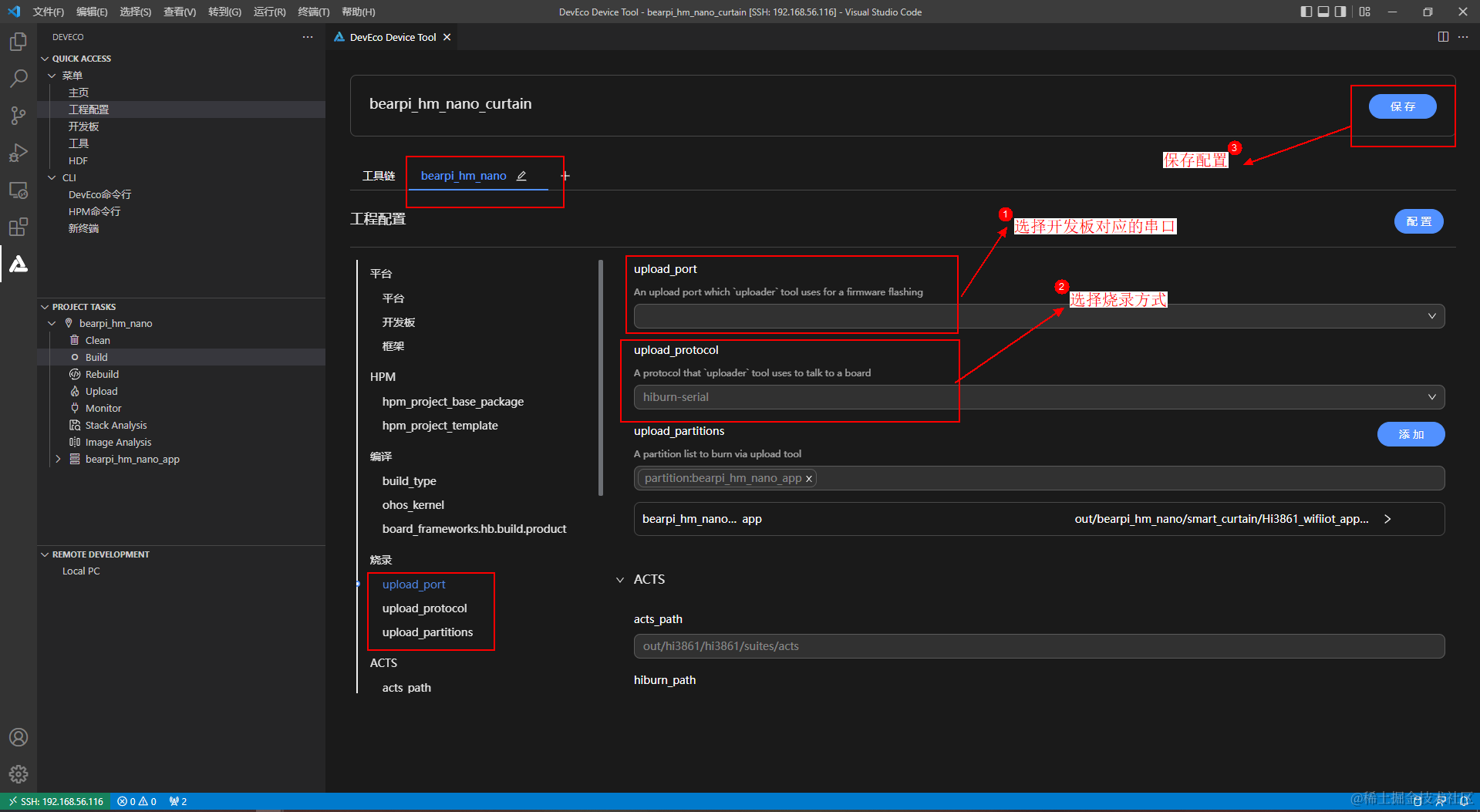Open the Monitor task
Viewport: 1480px width, 812px height.
pos(103,408)
